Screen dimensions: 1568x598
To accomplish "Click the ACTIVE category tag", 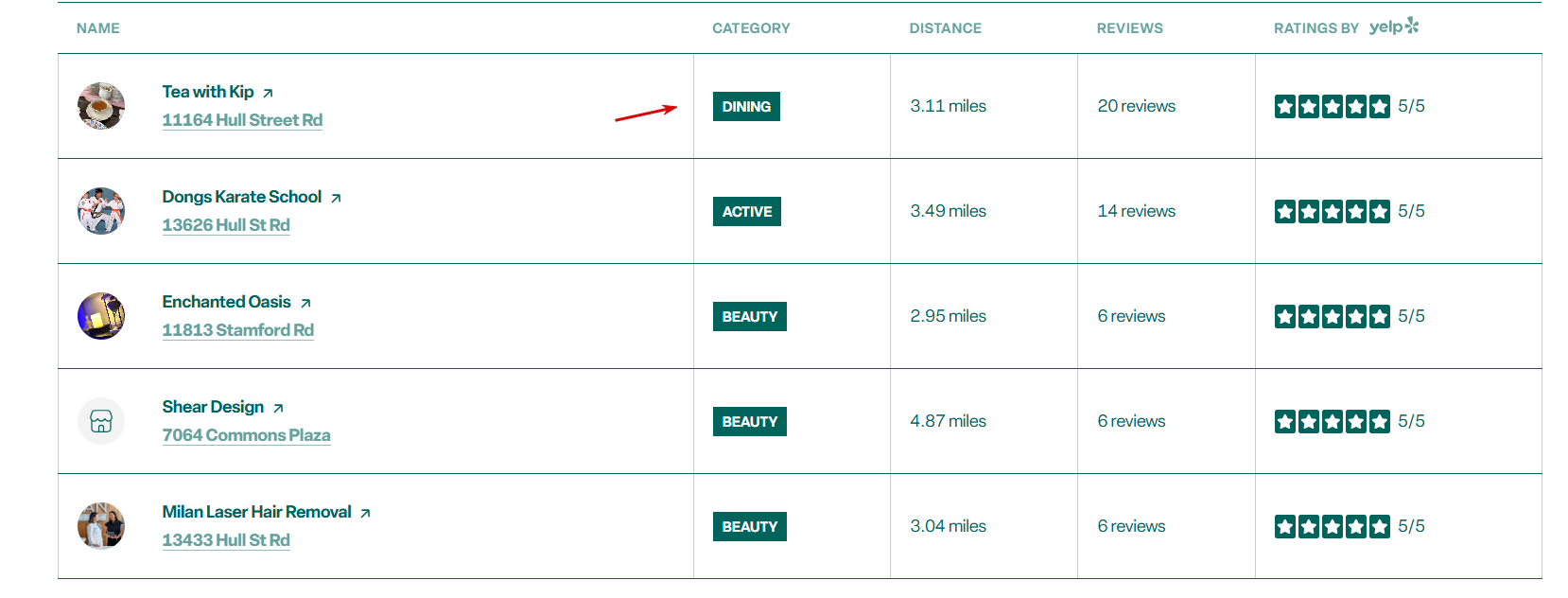I will tap(746, 212).
